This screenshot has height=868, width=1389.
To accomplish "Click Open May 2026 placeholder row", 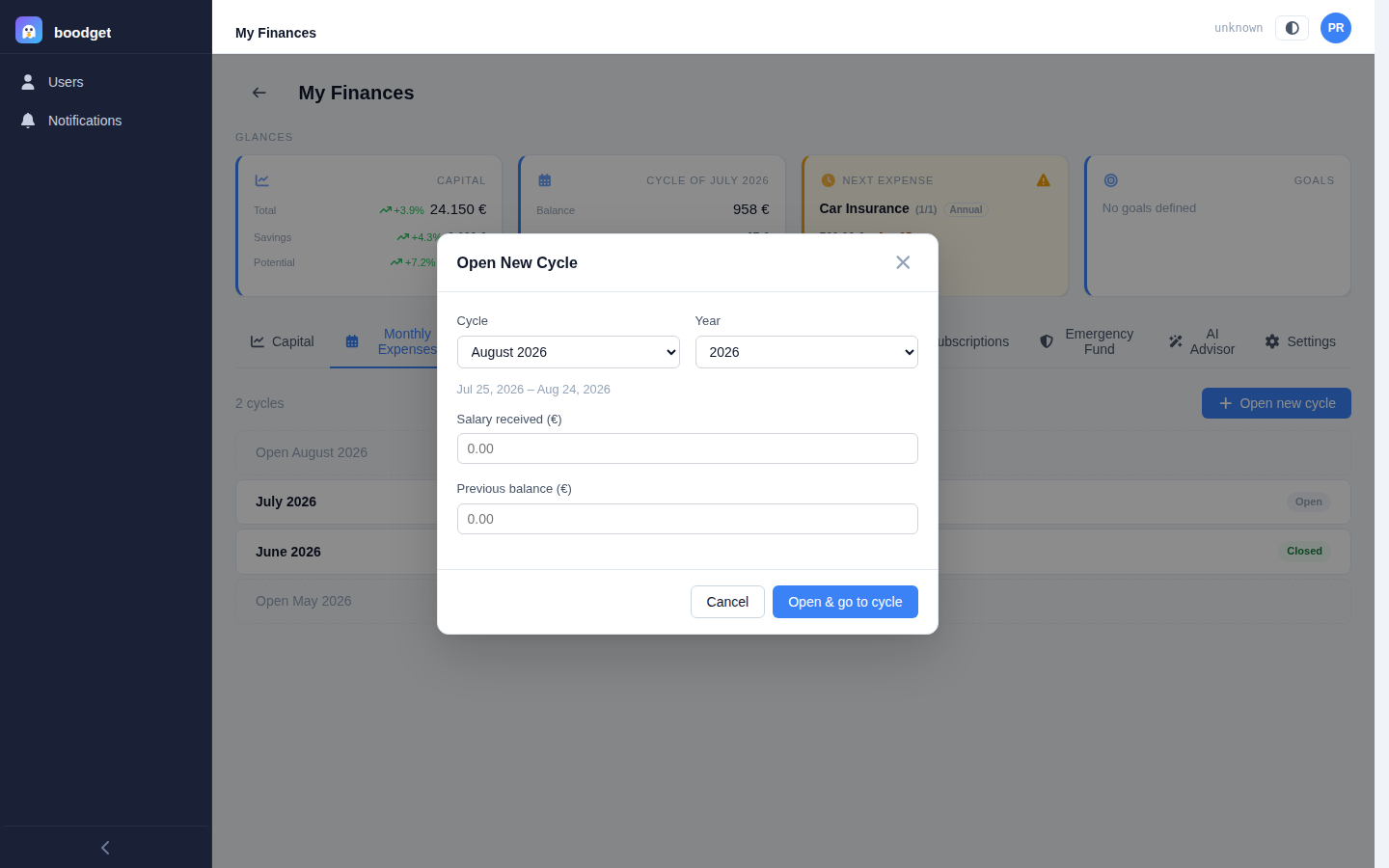I will click(x=793, y=601).
